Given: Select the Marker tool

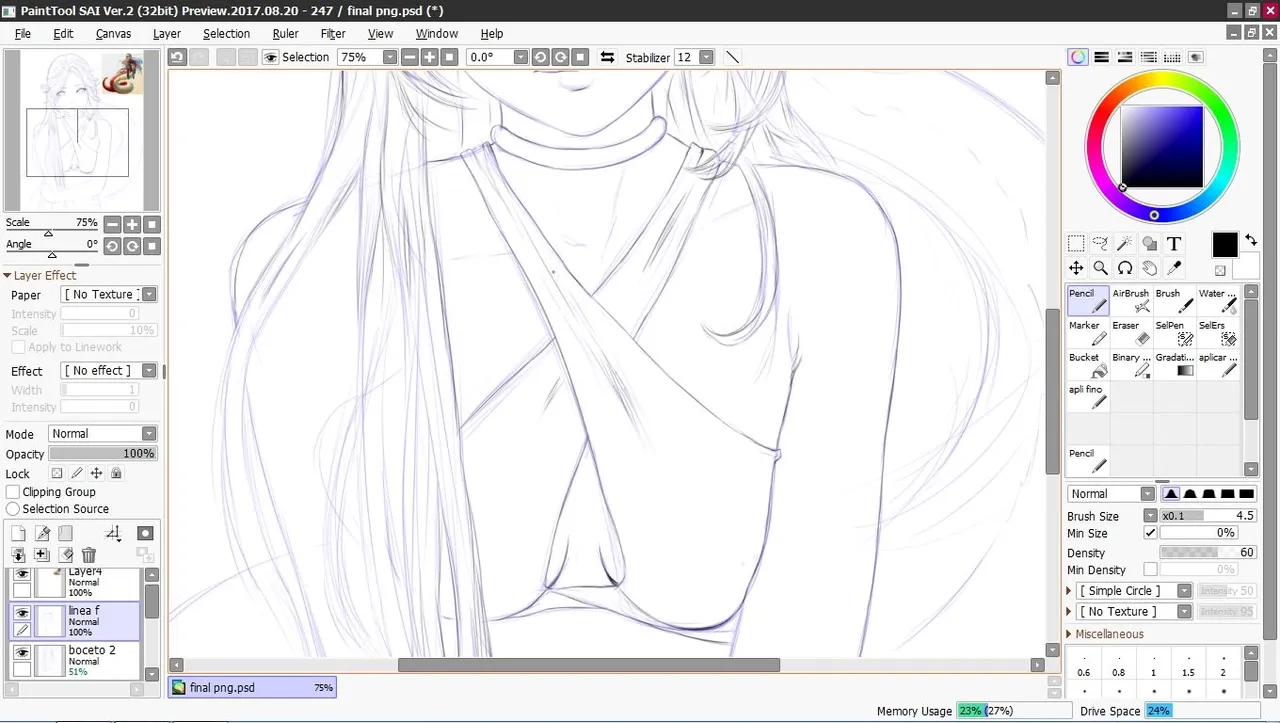Looking at the screenshot, I should point(1088,332).
